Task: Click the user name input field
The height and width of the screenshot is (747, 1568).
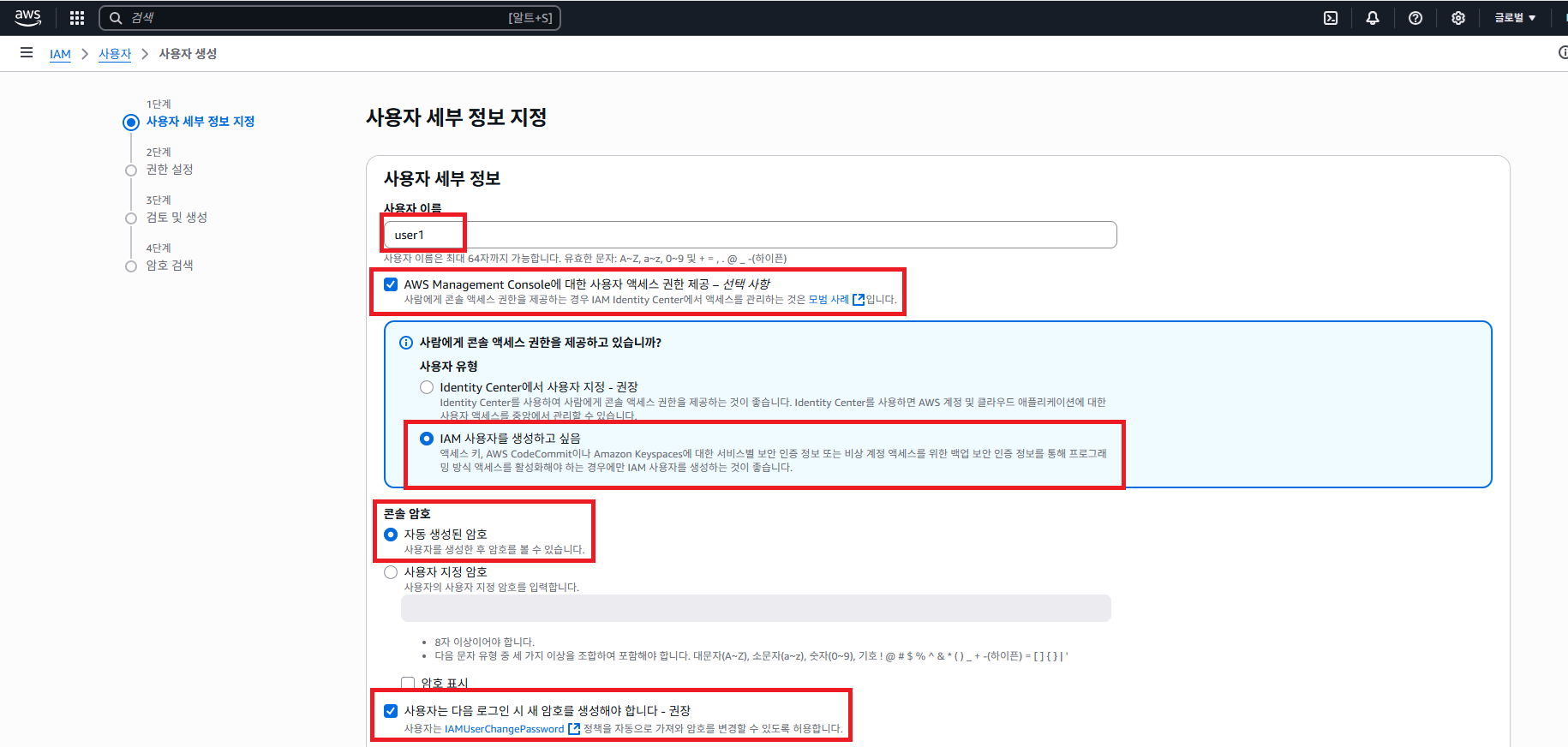Action: (750, 235)
